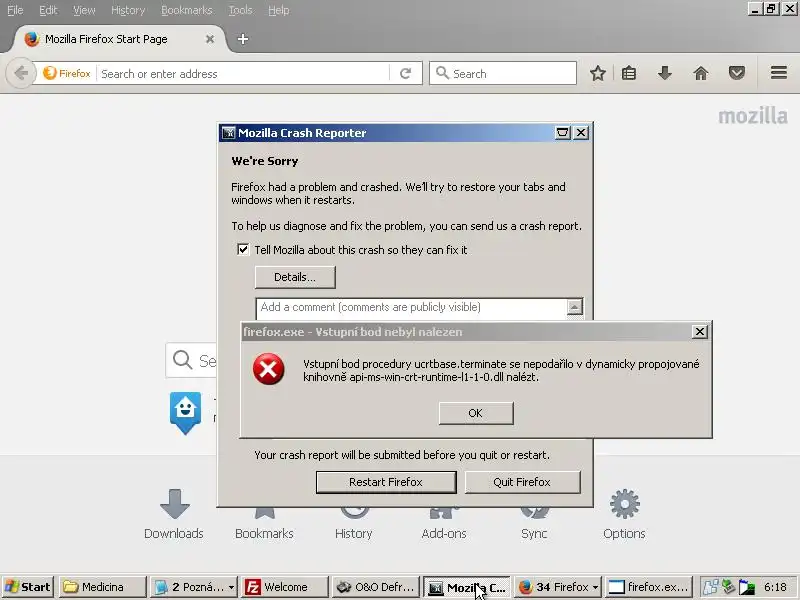
Task: Switch to firefox.exe taskbar item
Action: 648,587
